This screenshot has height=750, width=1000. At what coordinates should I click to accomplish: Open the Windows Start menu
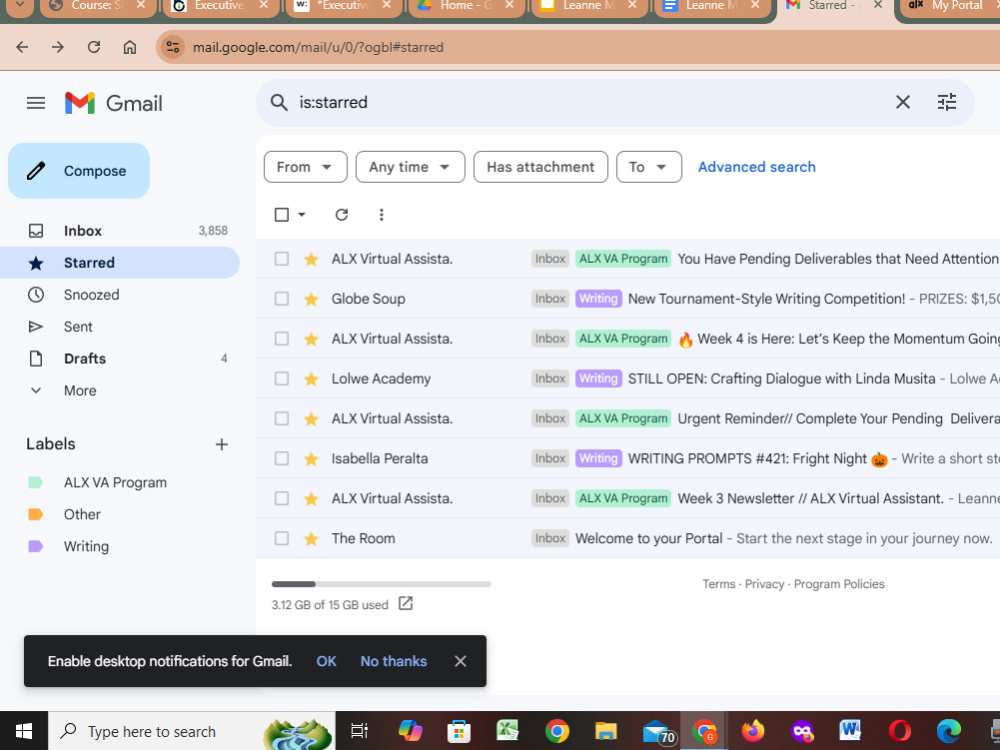[24, 732]
